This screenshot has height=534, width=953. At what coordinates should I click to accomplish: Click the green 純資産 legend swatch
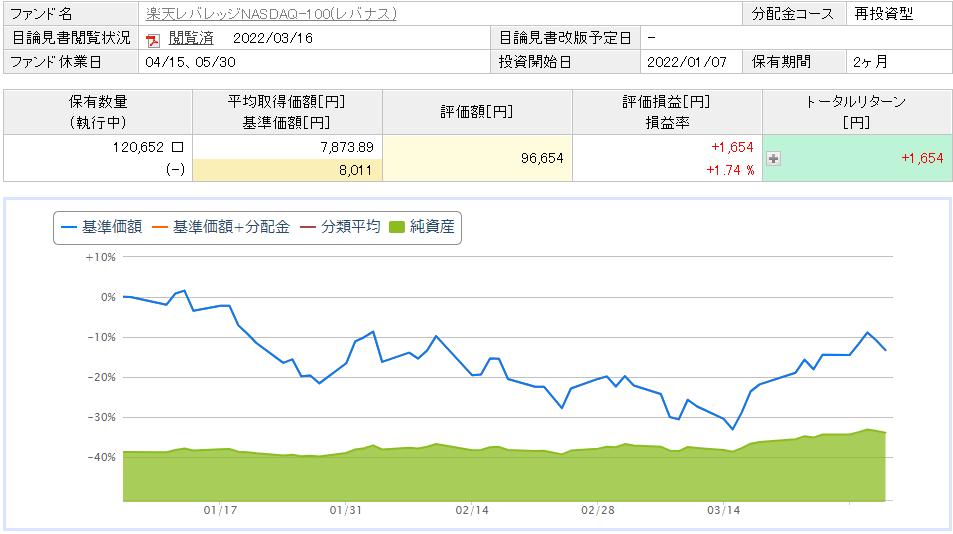pyautogui.click(x=396, y=228)
